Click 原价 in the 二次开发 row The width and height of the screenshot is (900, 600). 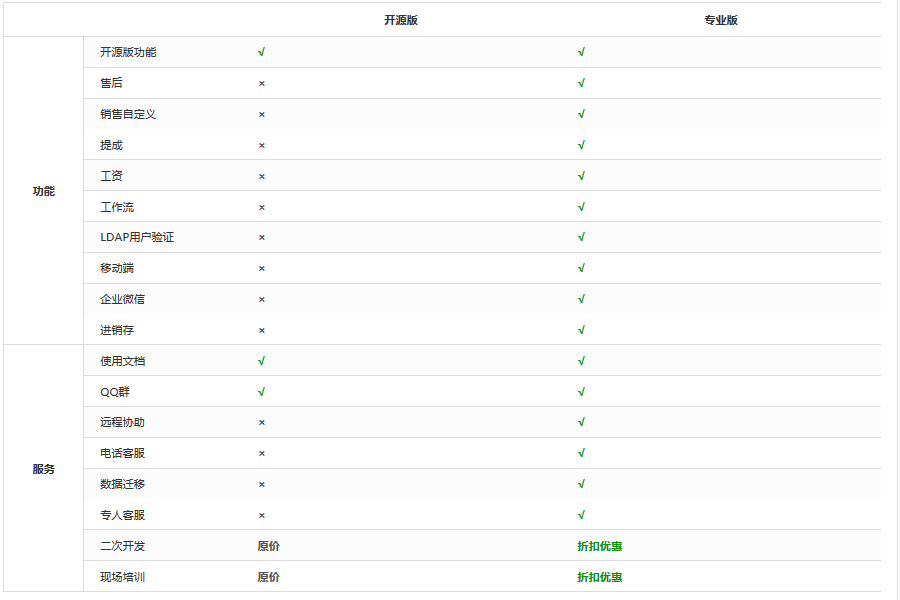[268, 546]
